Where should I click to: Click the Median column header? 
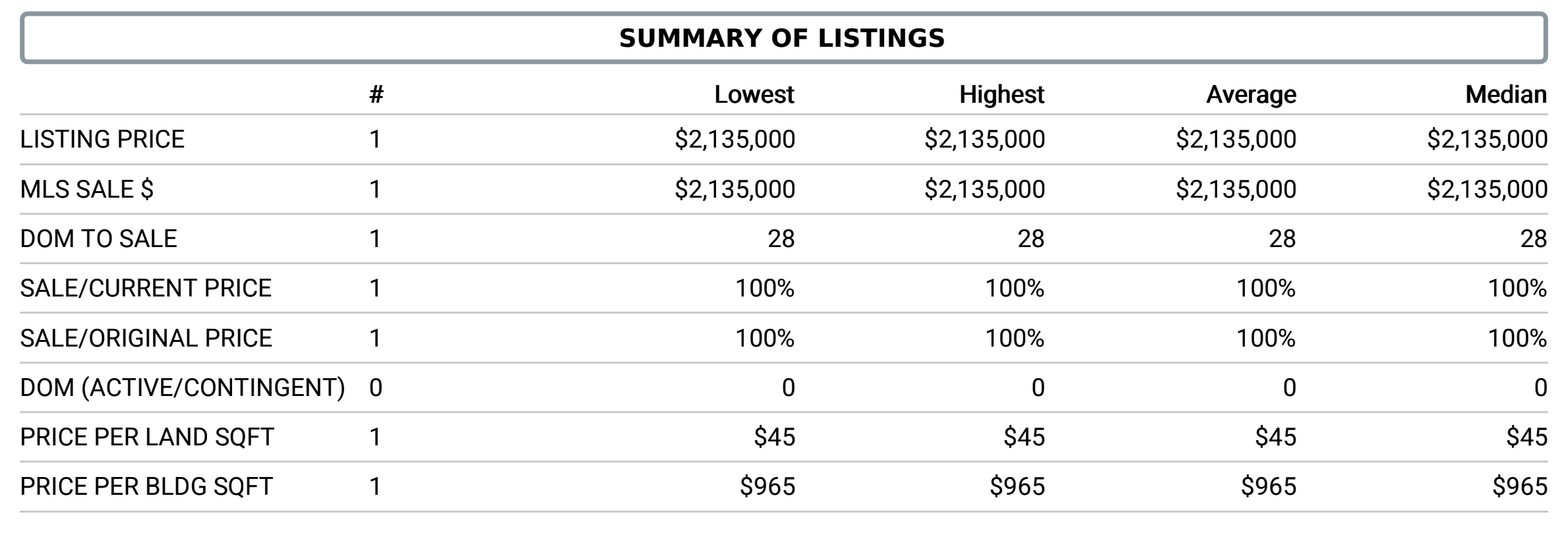(1506, 95)
